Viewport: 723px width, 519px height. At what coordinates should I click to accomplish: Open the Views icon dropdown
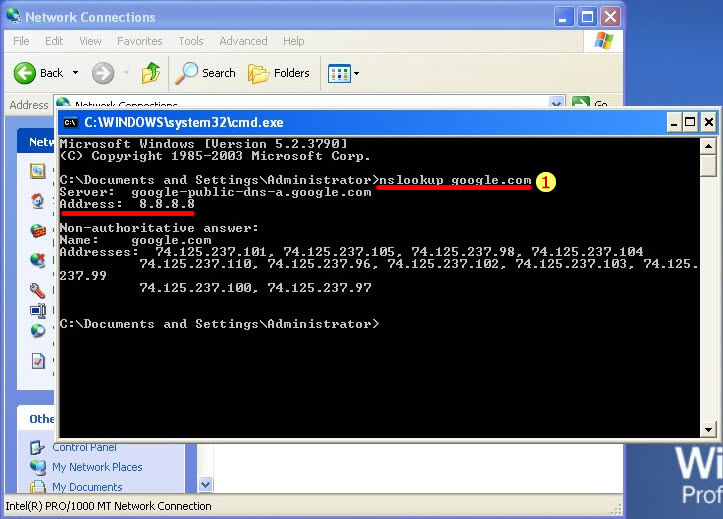pos(344,73)
